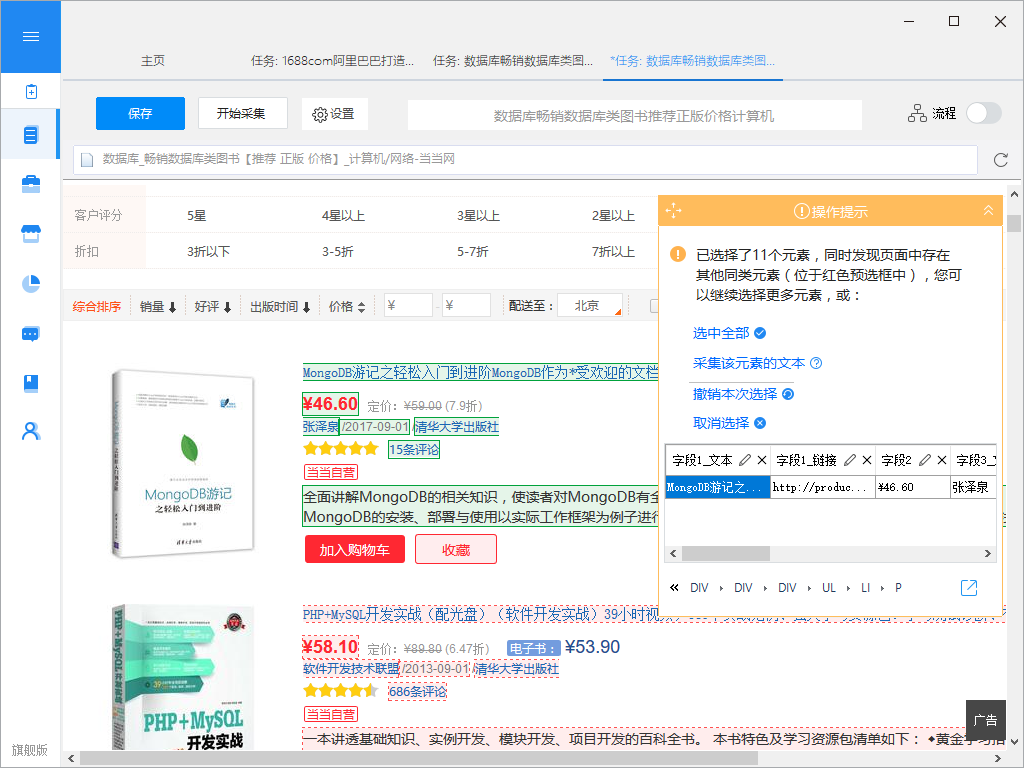
Task: Delete the 字段1_文本 column with its X
Action: tap(761, 460)
